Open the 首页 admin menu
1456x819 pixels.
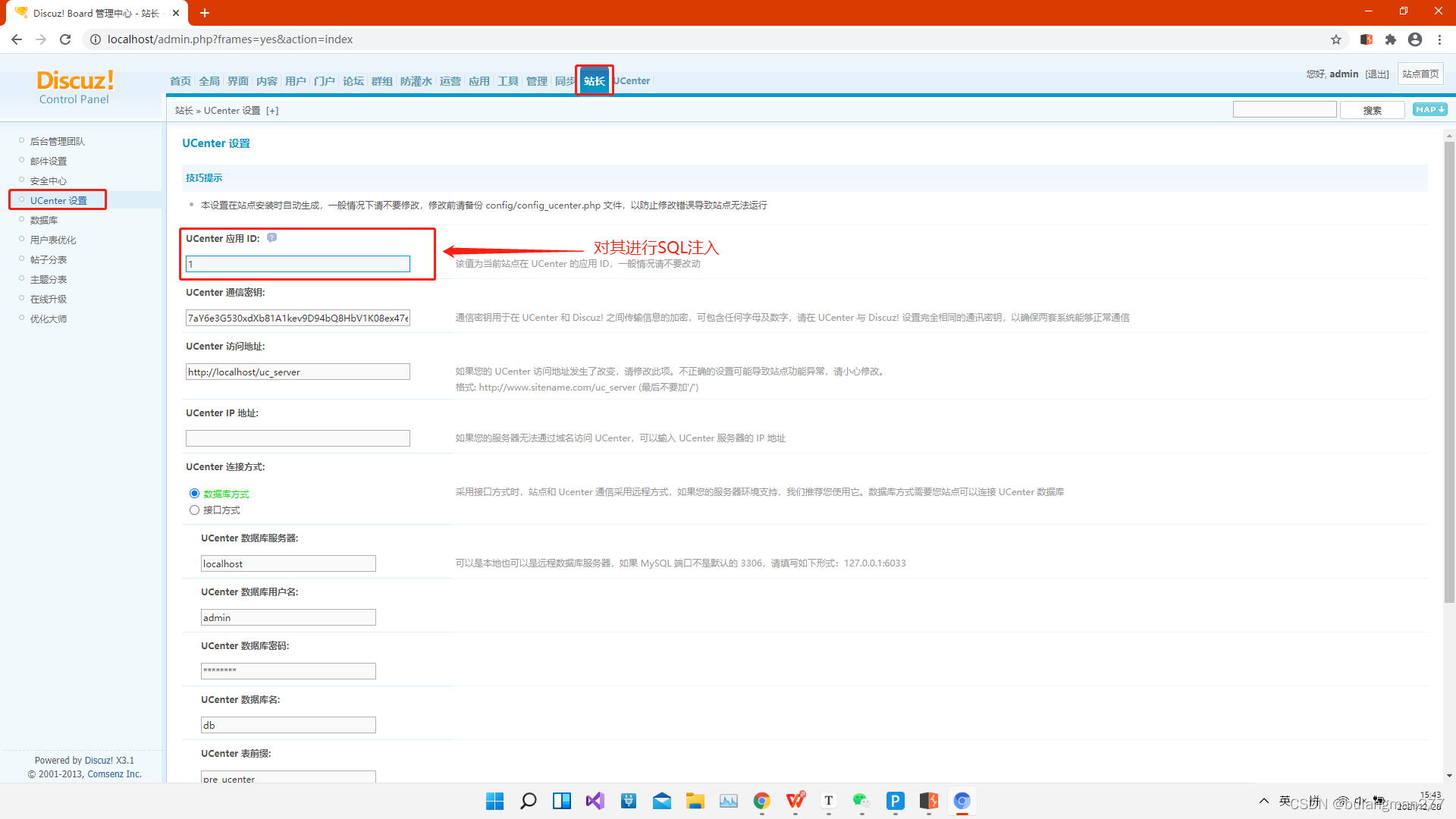[180, 81]
